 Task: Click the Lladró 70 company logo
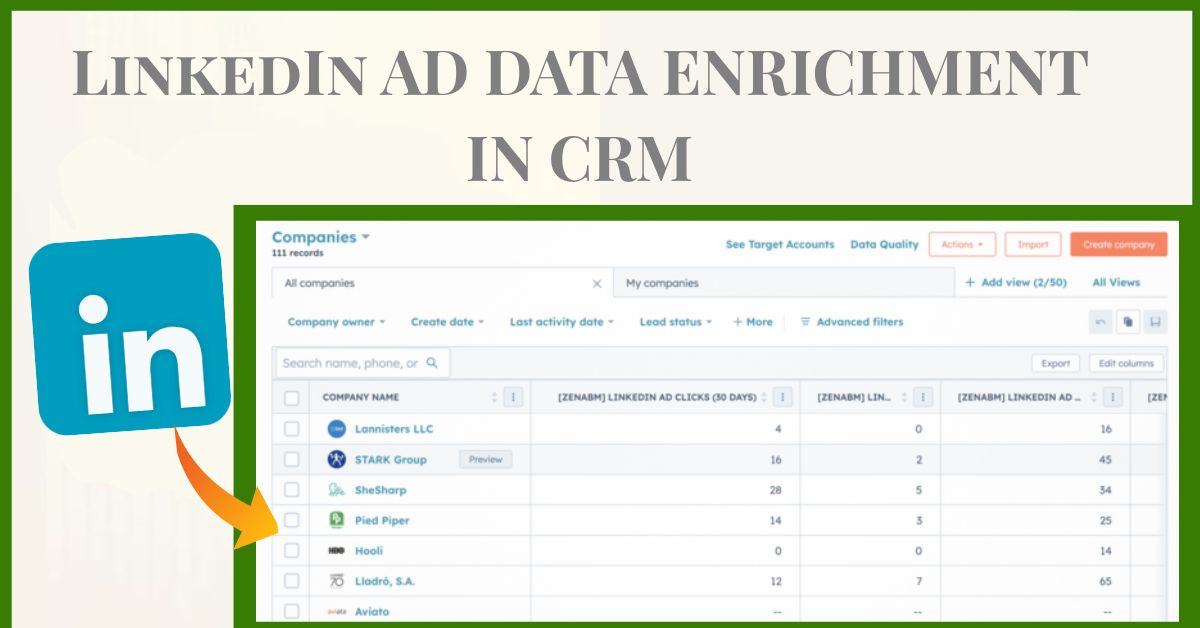(x=337, y=581)
